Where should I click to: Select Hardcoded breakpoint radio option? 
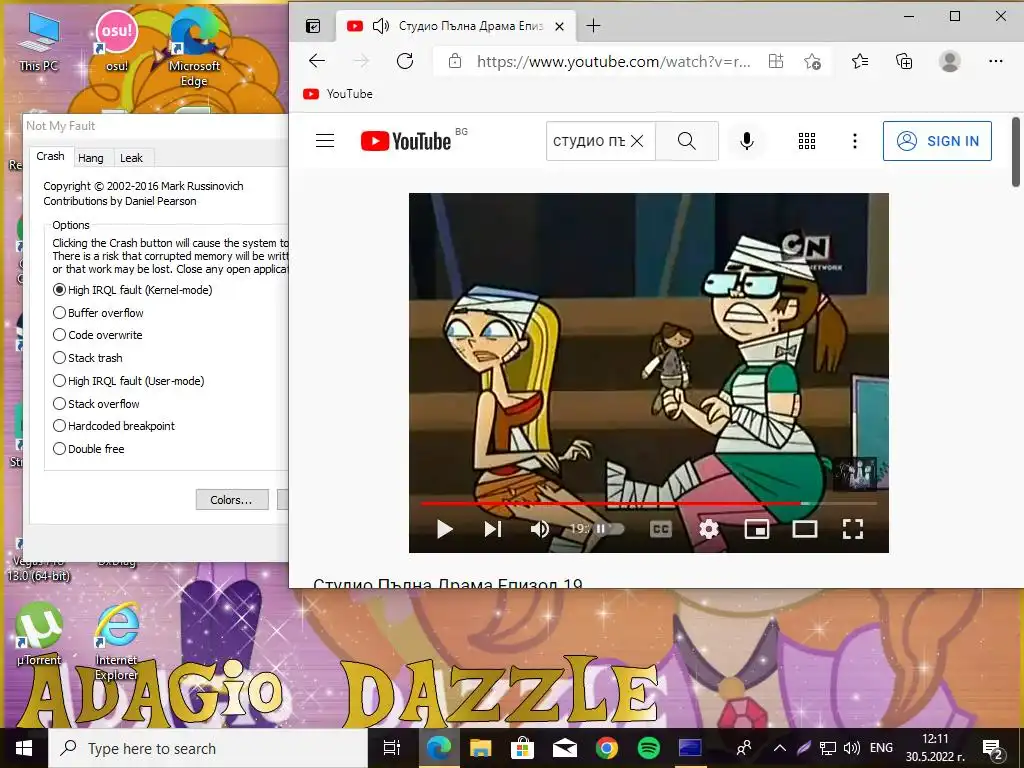[x=114, y=426]
